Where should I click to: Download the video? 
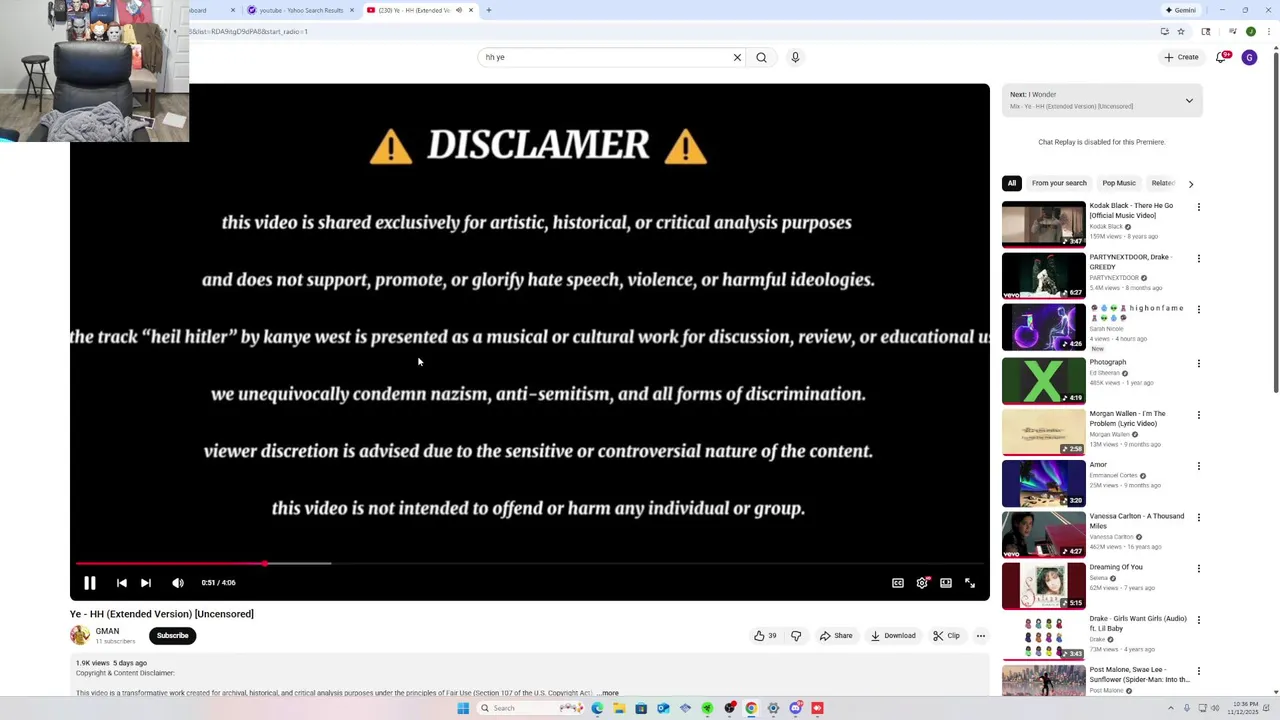893,636
